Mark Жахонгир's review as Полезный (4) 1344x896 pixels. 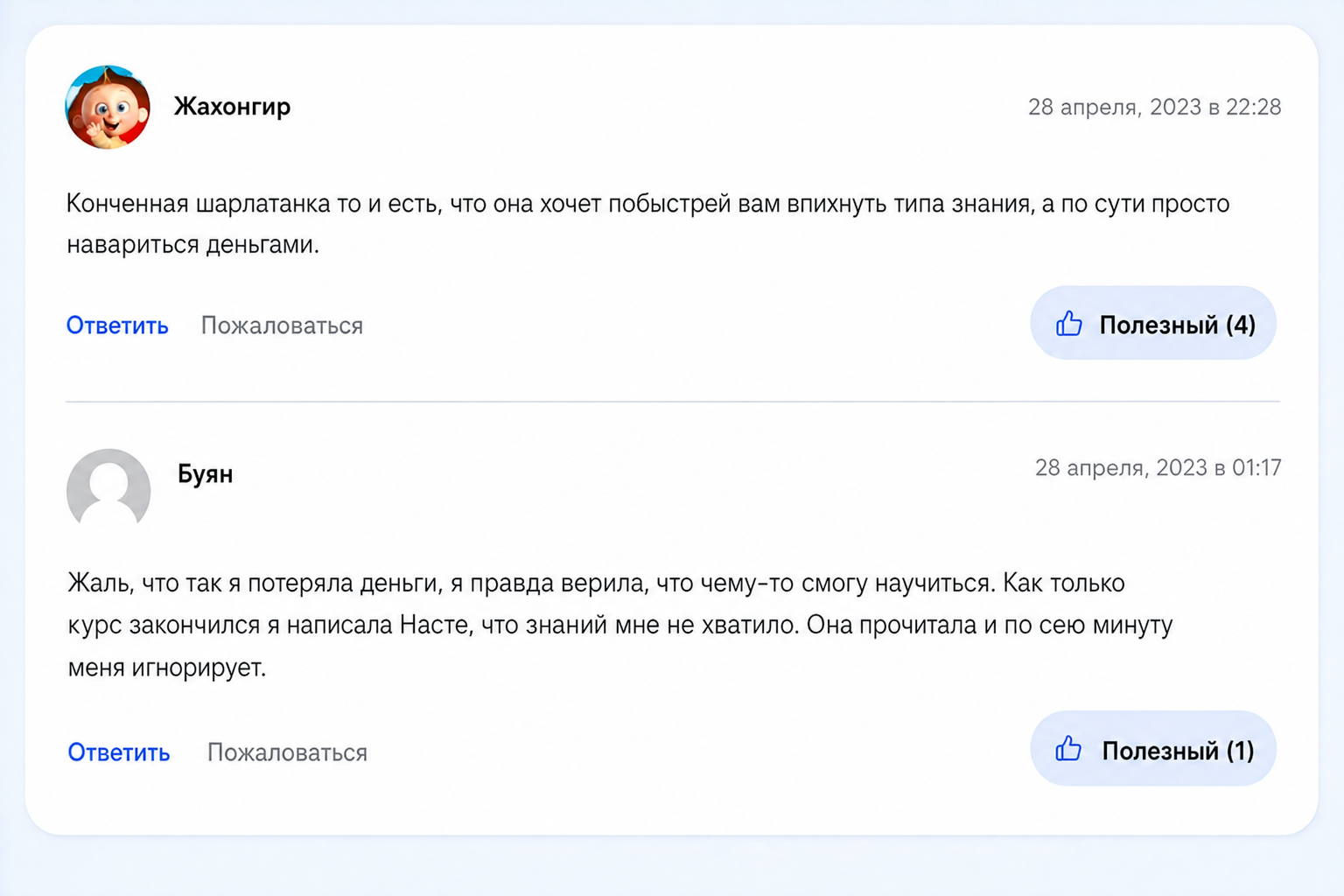click(x=1153, y=323)
